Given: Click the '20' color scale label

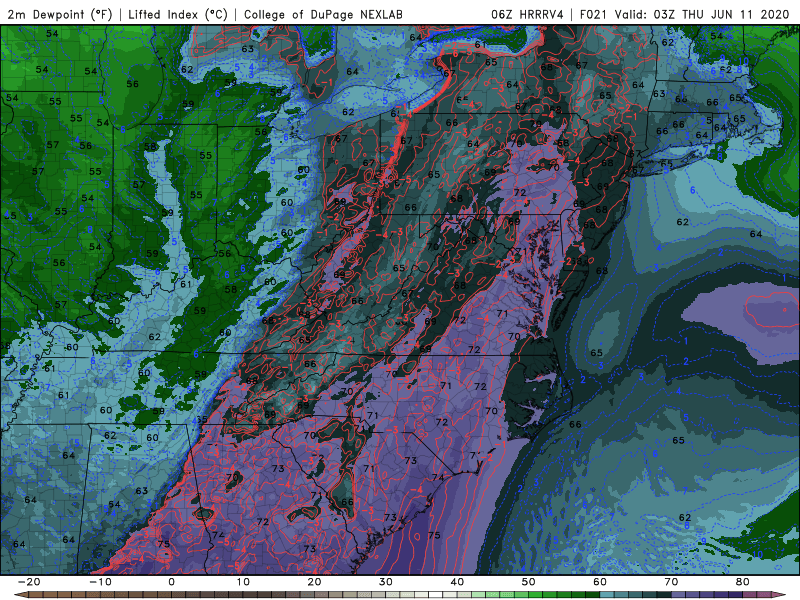Looking at the screenshot, I should tap(314, 582).
